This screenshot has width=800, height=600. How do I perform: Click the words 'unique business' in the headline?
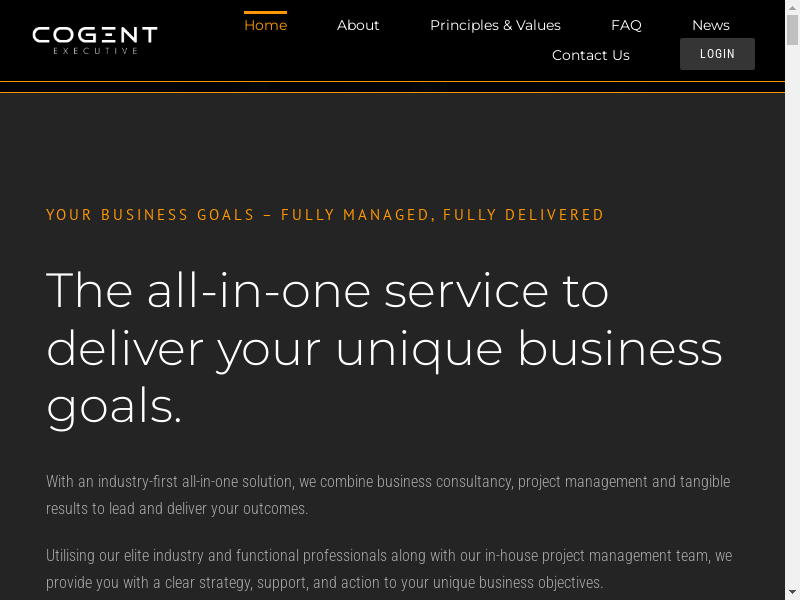[528, 349]
